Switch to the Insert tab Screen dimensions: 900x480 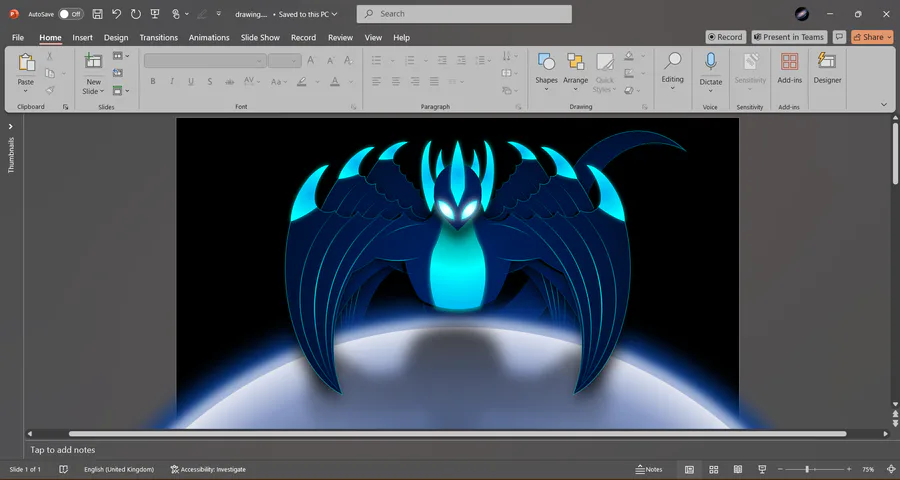[x=82, y=37]
